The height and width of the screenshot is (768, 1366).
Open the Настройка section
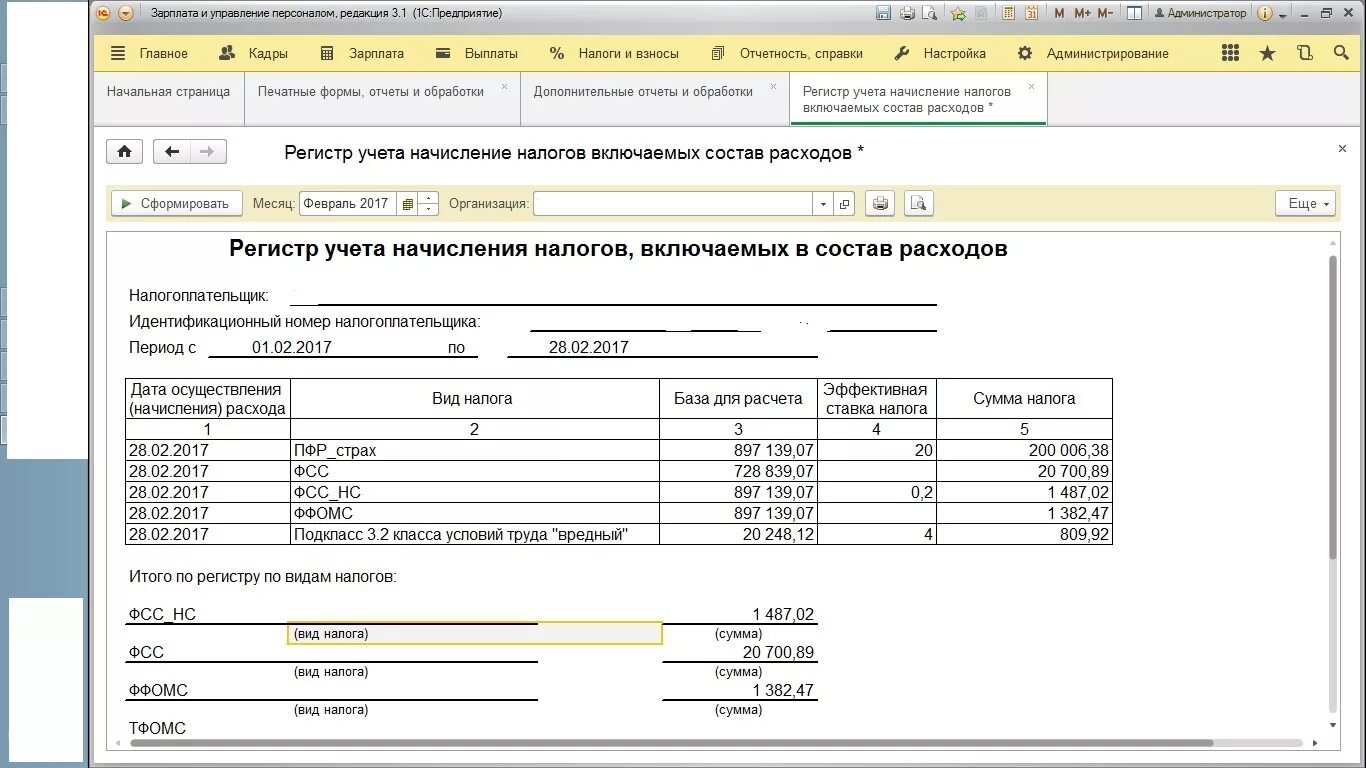point(940,53)
